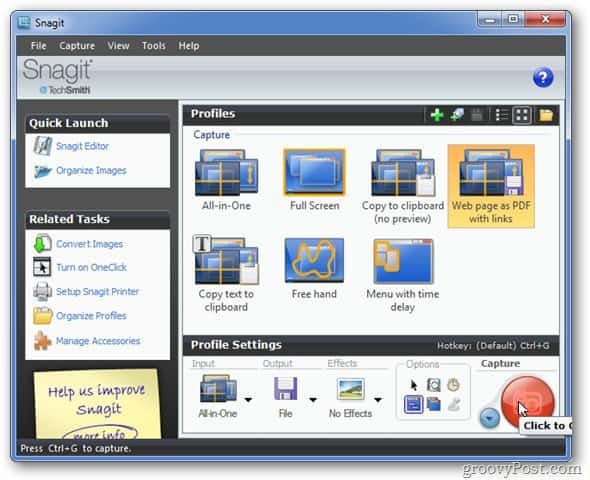The height and width of the screenshot is (480, 590).
Task: Select Web page as PDF with links profile
Action: pos(491,186)
